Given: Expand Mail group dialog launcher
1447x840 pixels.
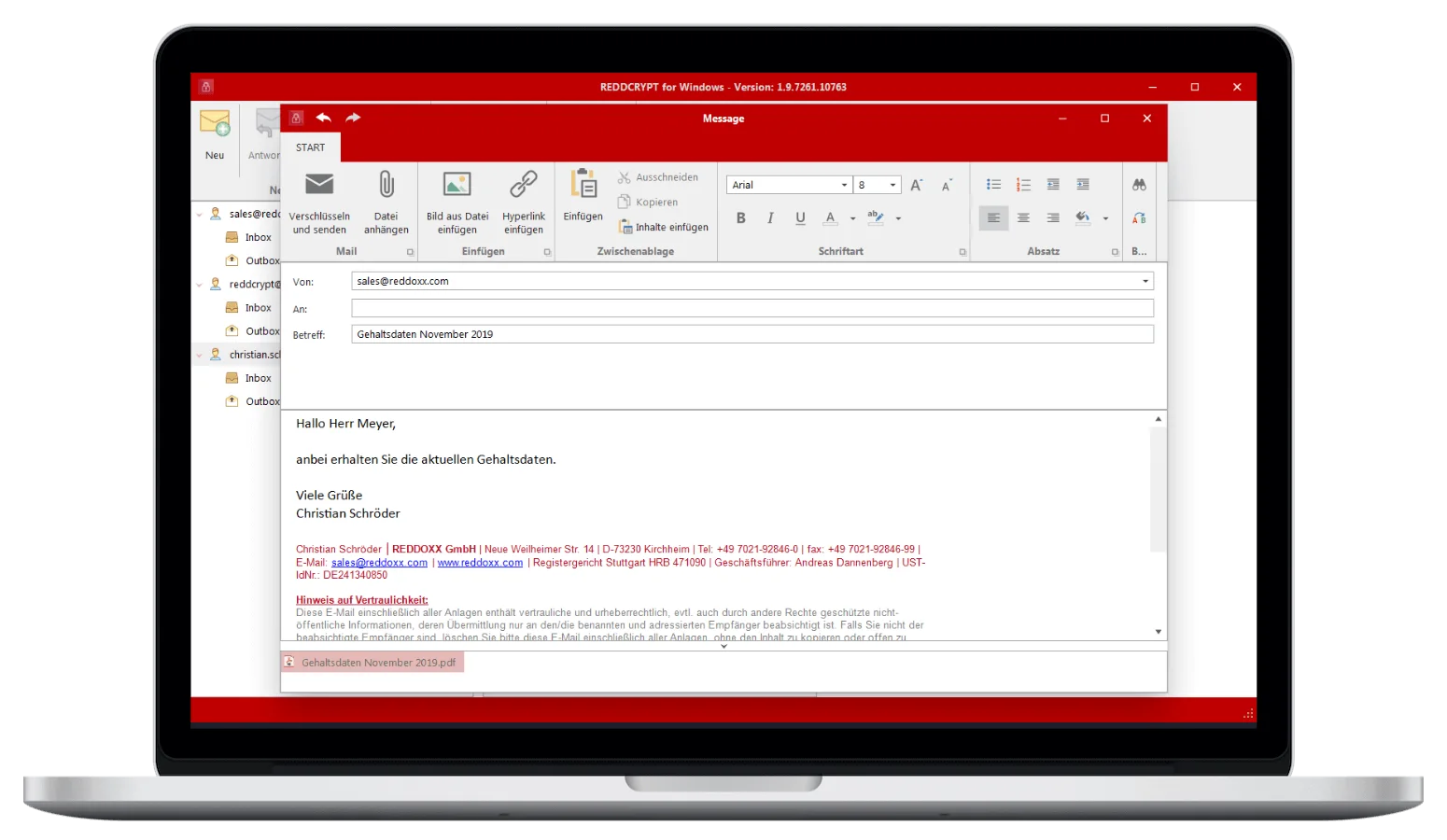Looking at the screenshot, I should point(410,252).
